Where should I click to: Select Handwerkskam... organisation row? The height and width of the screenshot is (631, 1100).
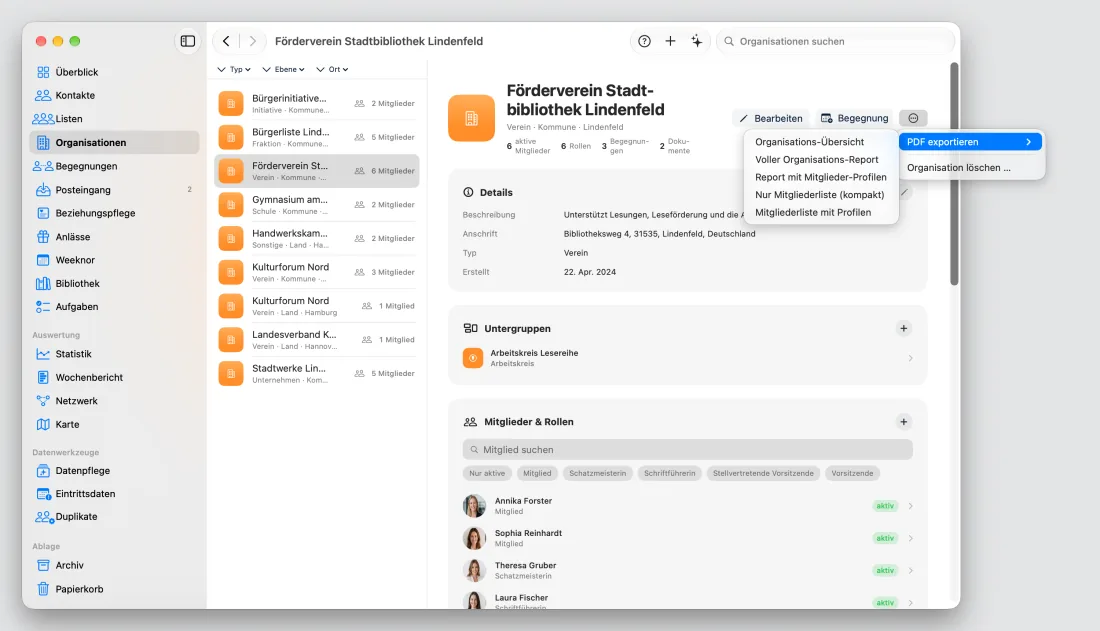pos(316,238)
